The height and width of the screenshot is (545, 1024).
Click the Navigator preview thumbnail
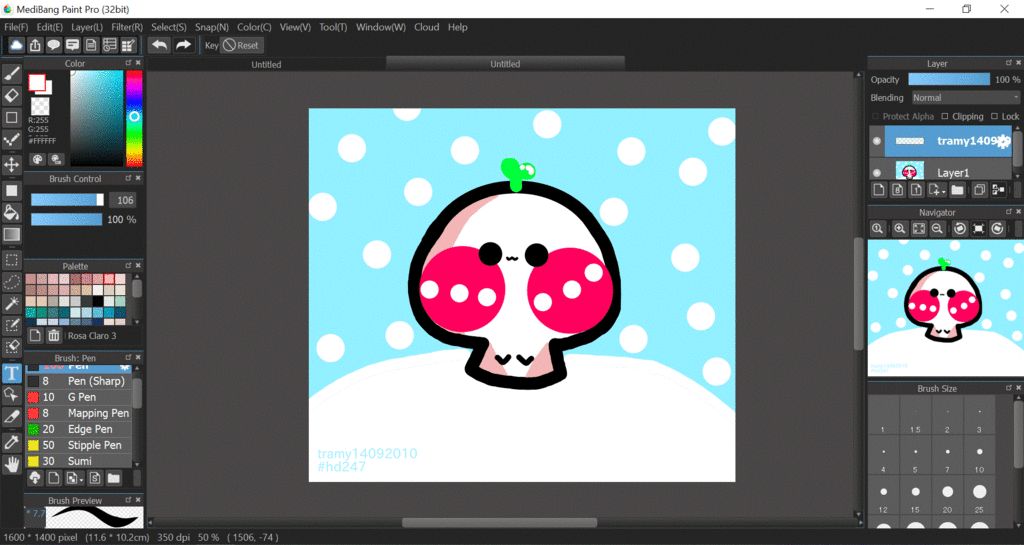(x=946, y=308)
